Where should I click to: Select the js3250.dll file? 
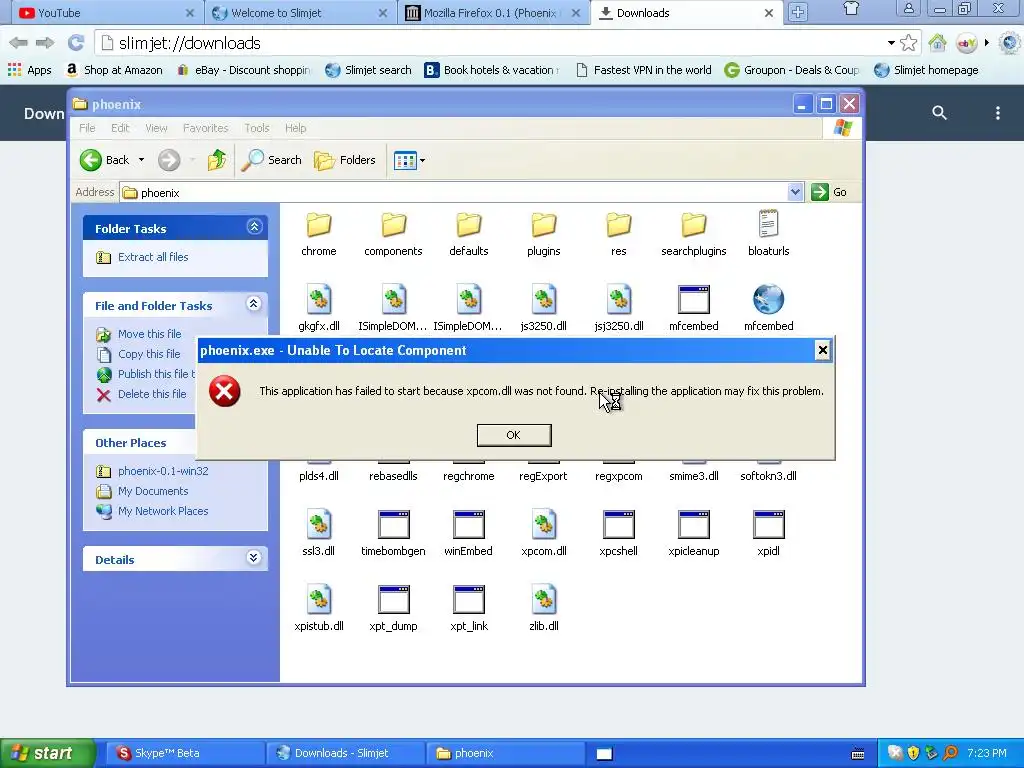point(543,309)
